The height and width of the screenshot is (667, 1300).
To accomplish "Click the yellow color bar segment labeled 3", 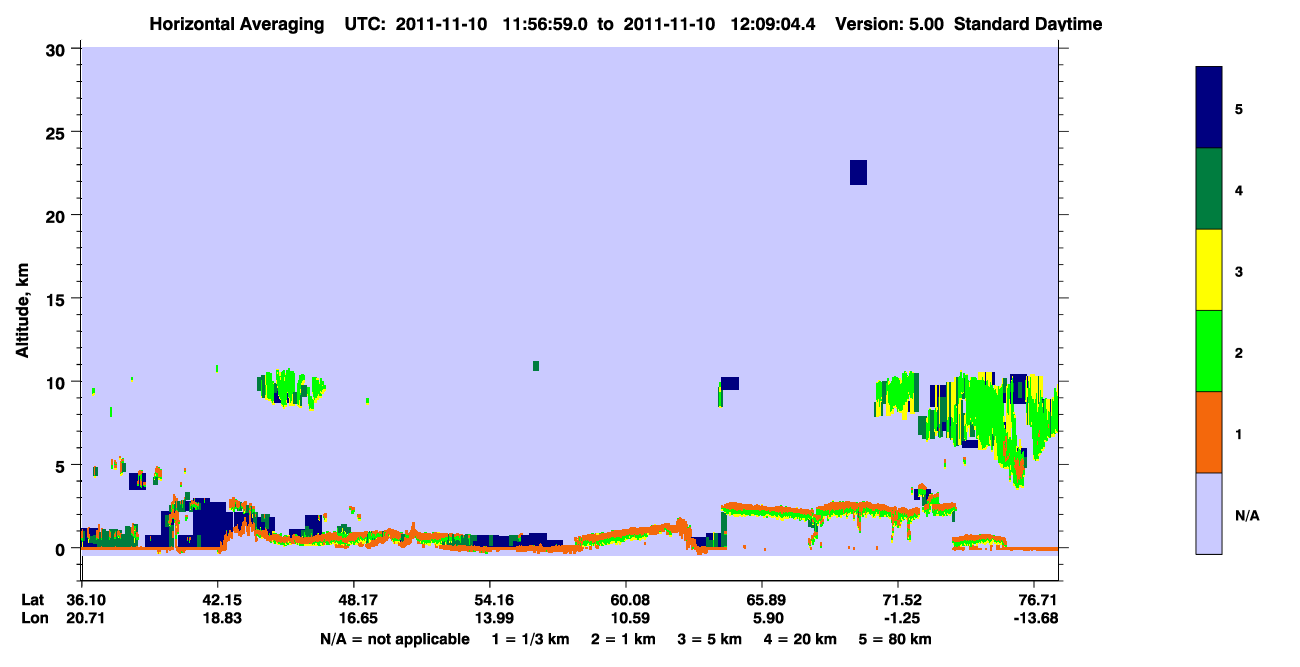I will click(1208, 270).
